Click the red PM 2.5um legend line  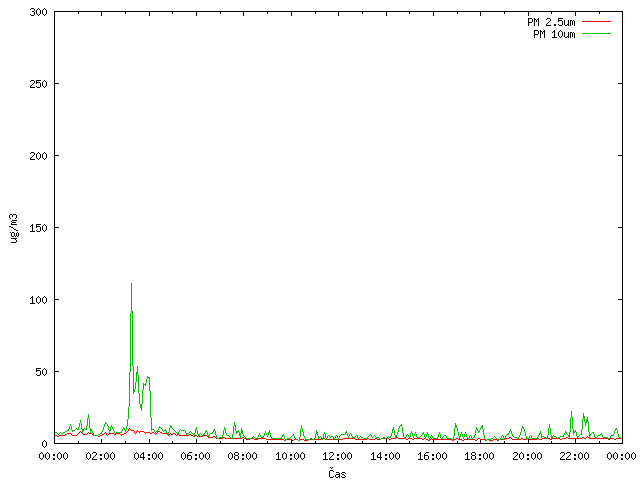pos(596,22)
